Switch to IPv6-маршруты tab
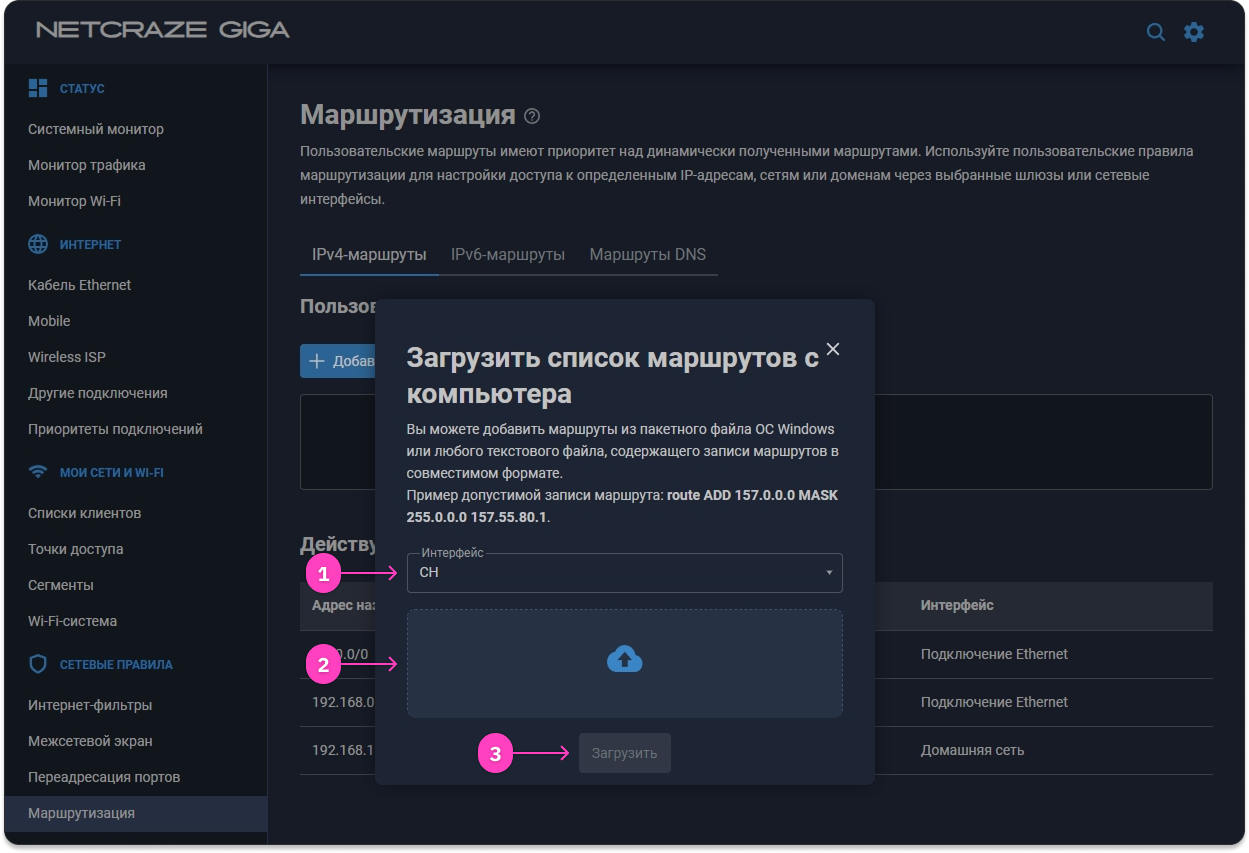 (x=507, y=254)
